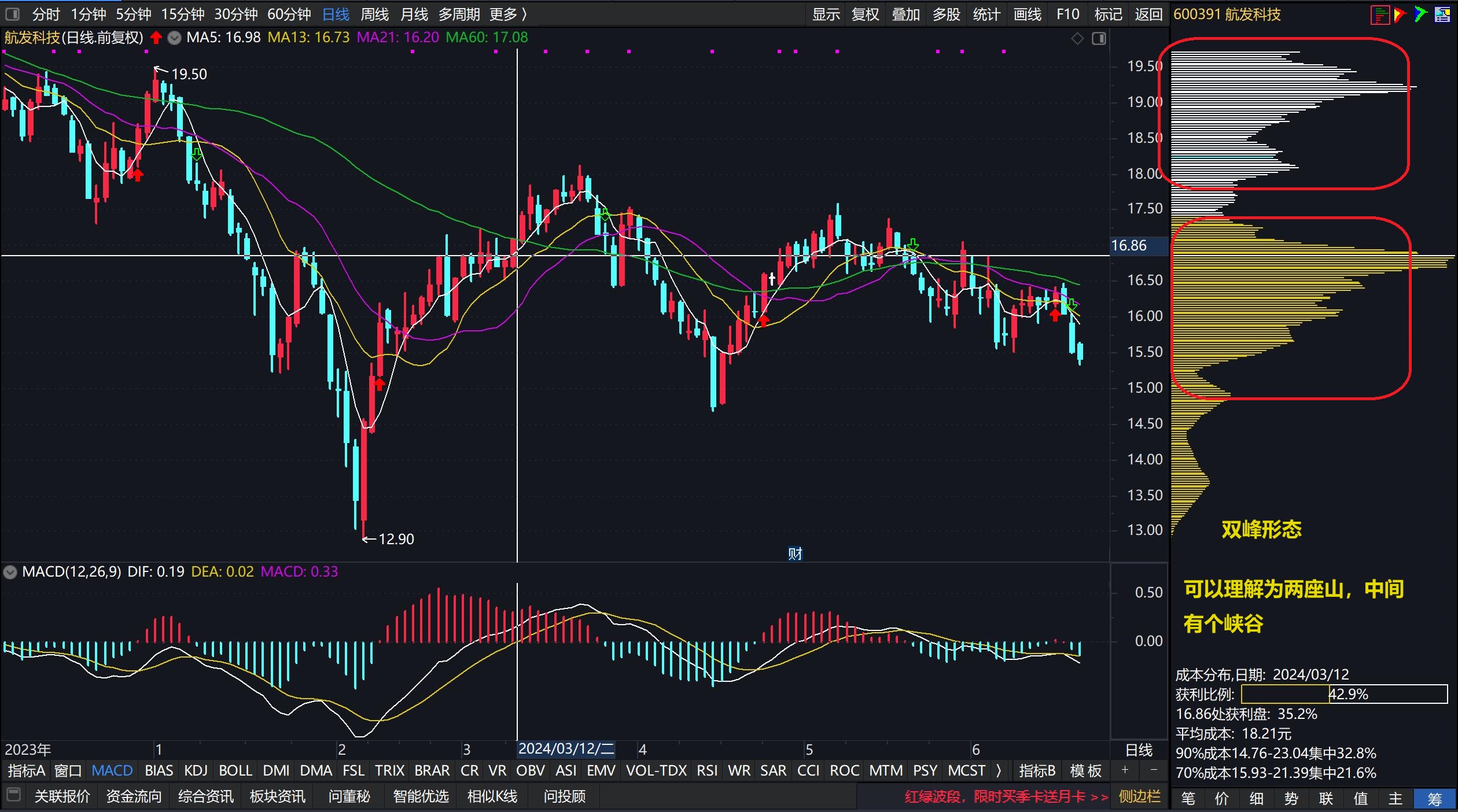Expand the MA indicator settings arrow
The height and width of the screenshot is (812, 1458).
click(x=174, y=38)
